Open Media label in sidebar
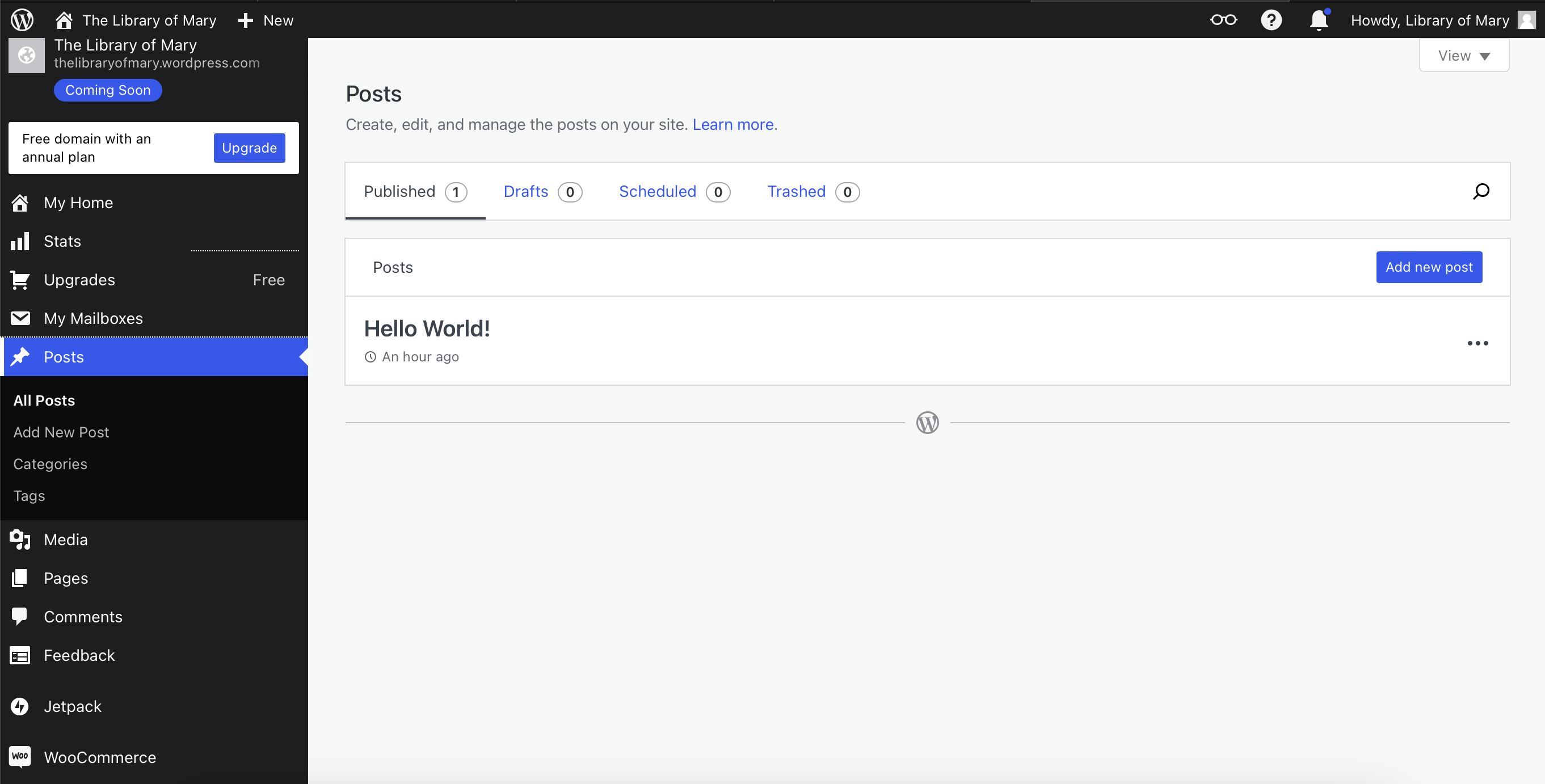 tap(66, 539)
